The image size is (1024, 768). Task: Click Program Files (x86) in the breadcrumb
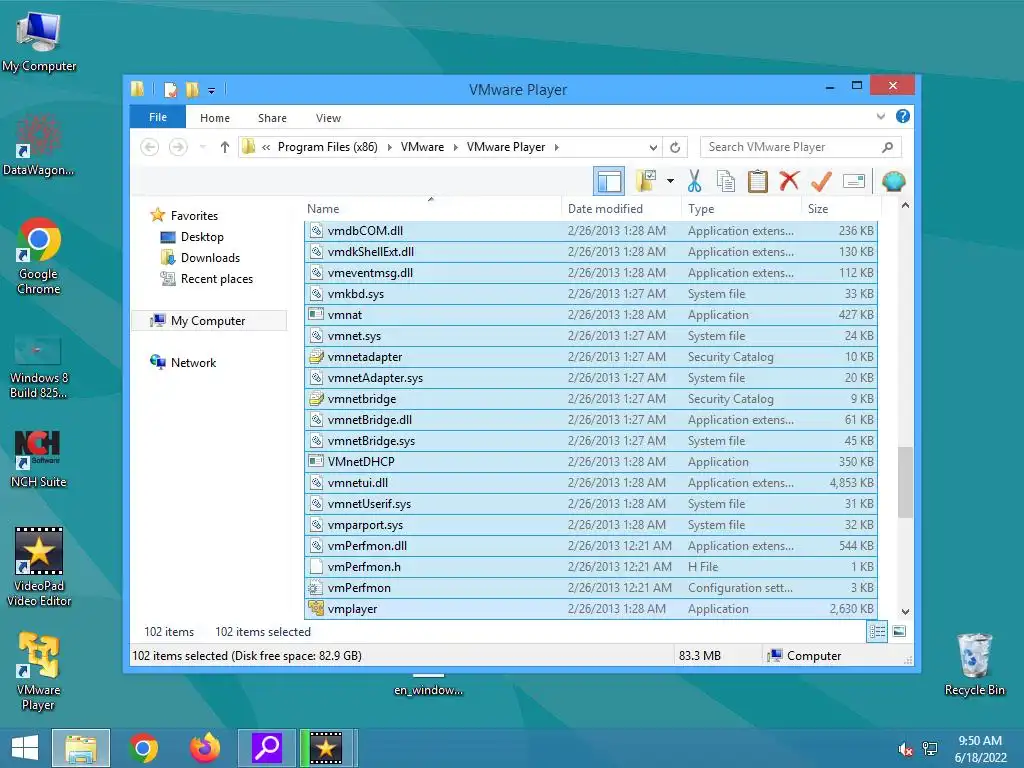(328, 147)
